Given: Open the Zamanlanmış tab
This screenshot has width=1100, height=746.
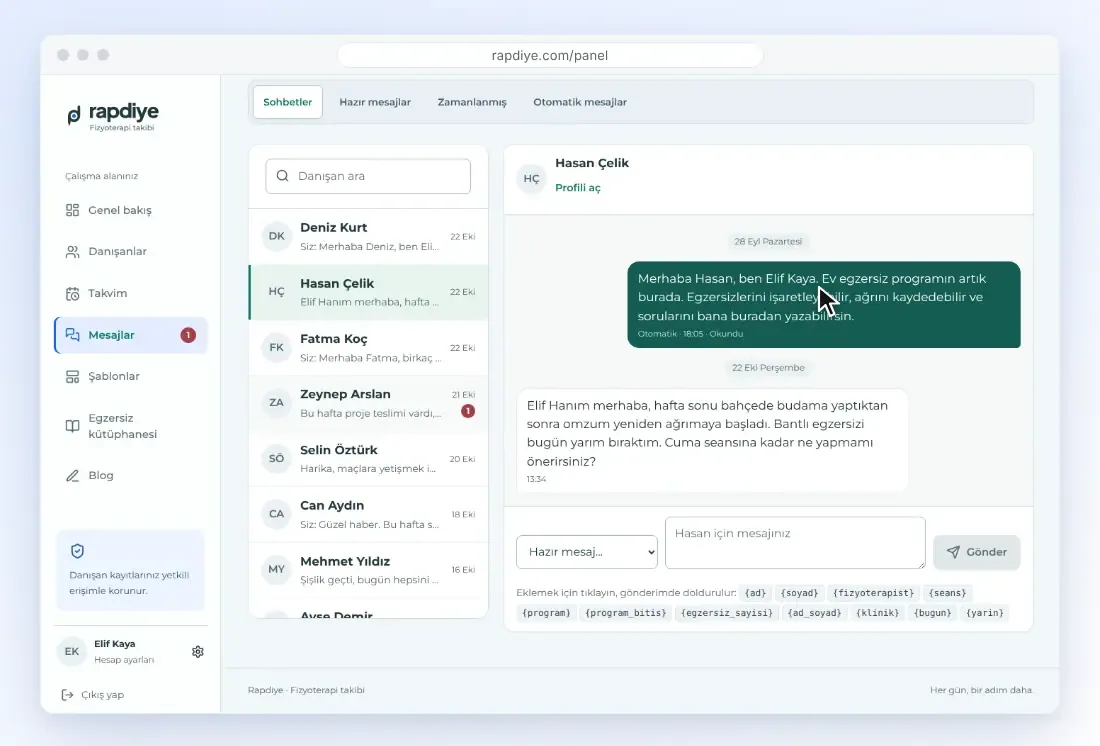Looking at the screenshot, I should coord(472,102).
